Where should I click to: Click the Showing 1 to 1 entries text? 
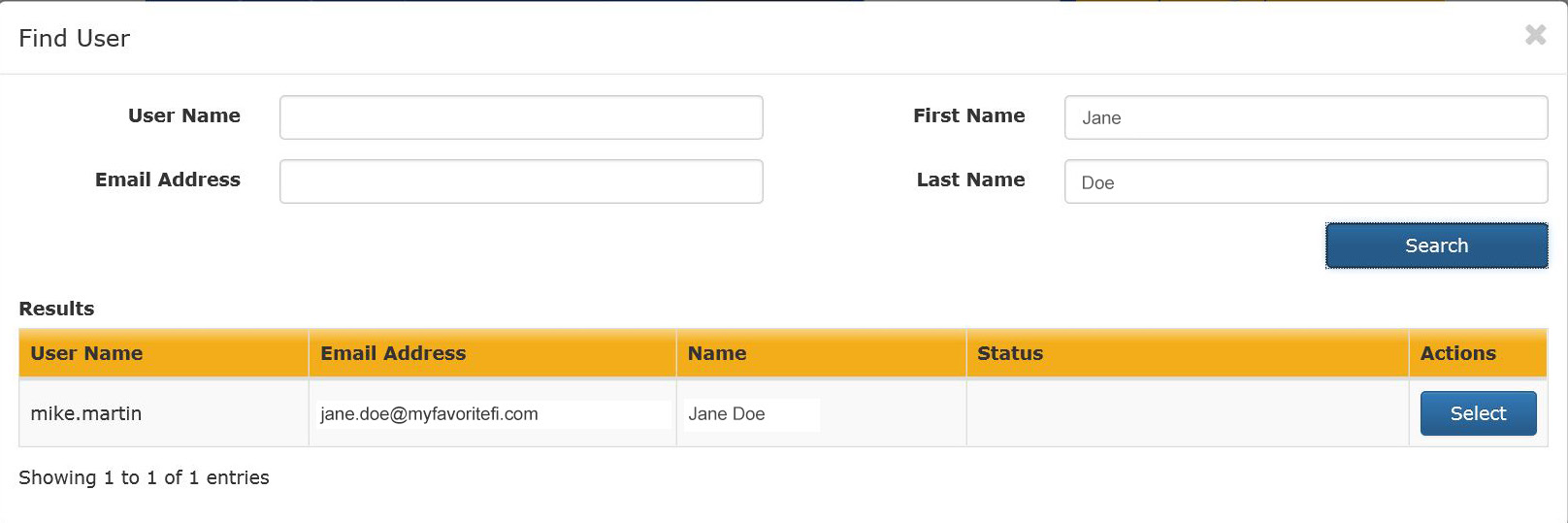144,477
